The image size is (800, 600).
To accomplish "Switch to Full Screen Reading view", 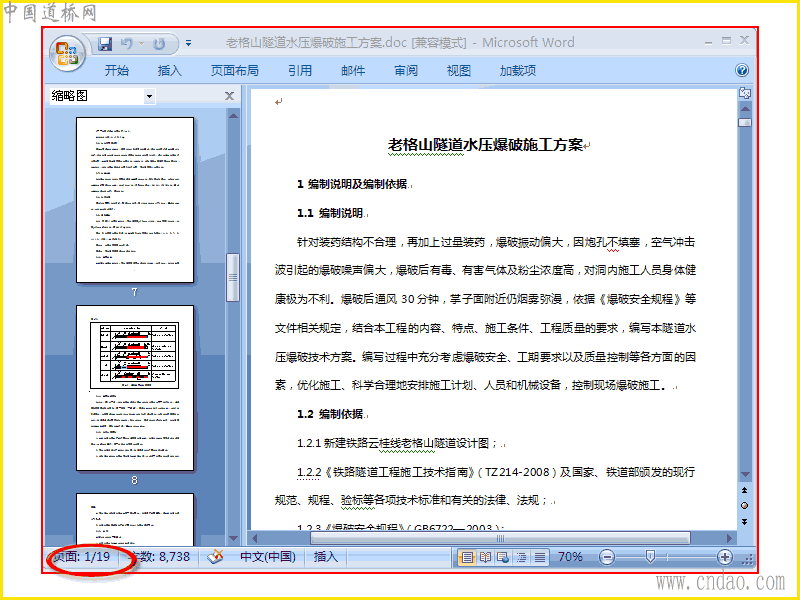I will pos(485,557).
